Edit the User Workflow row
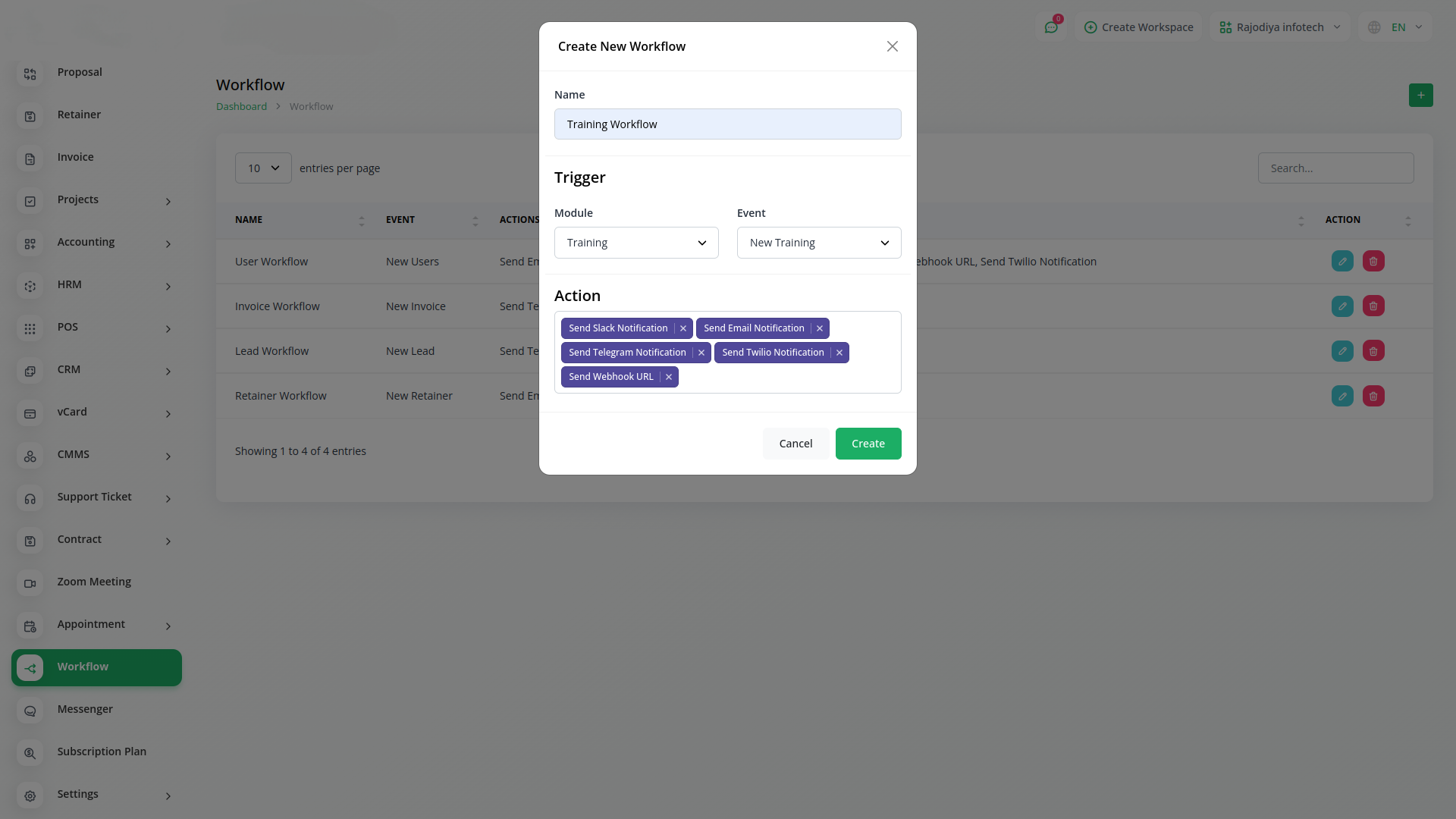The image size is (1456, 819). 1342,261
